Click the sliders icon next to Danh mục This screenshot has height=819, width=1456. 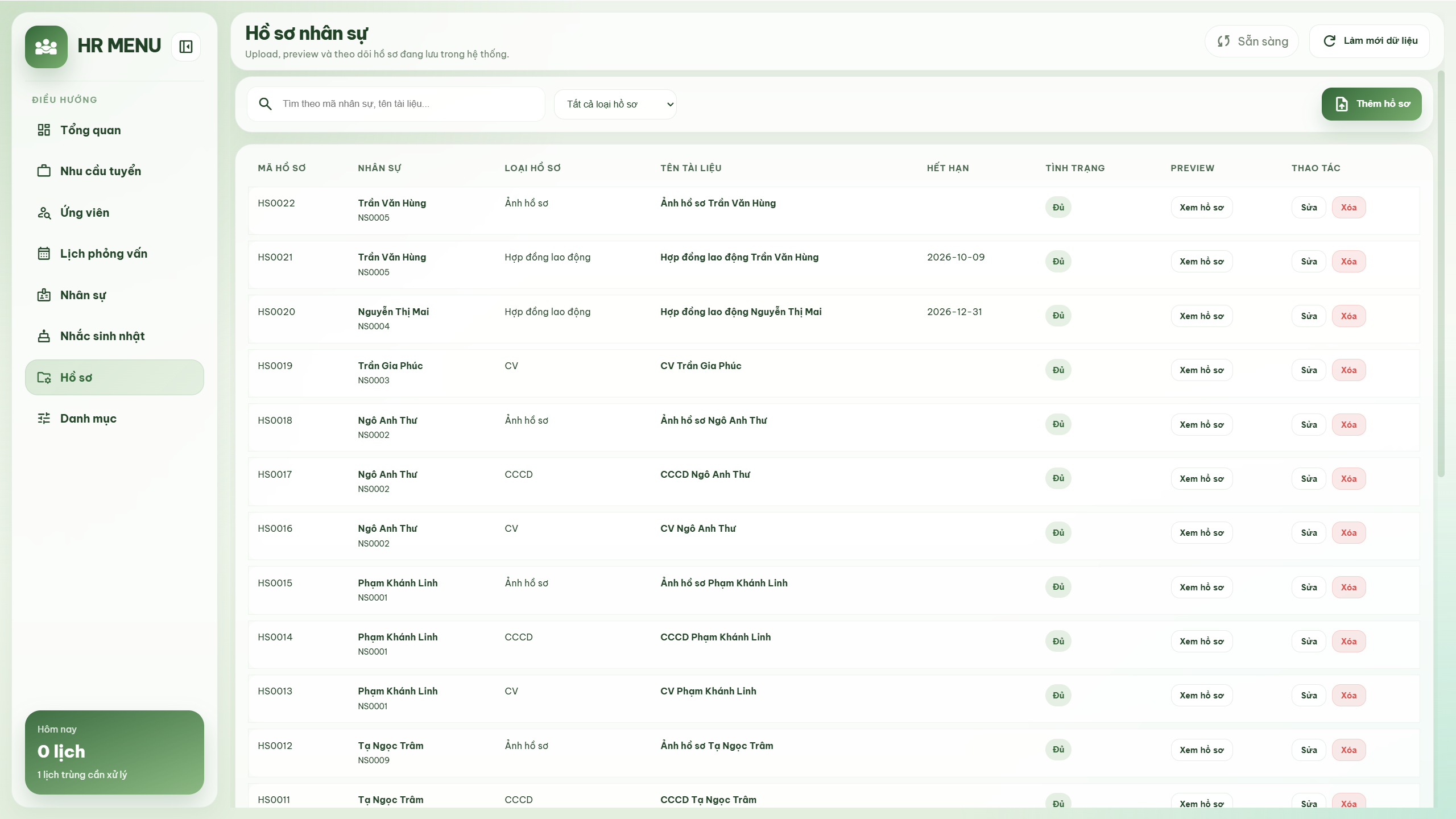tap(45, 418)
